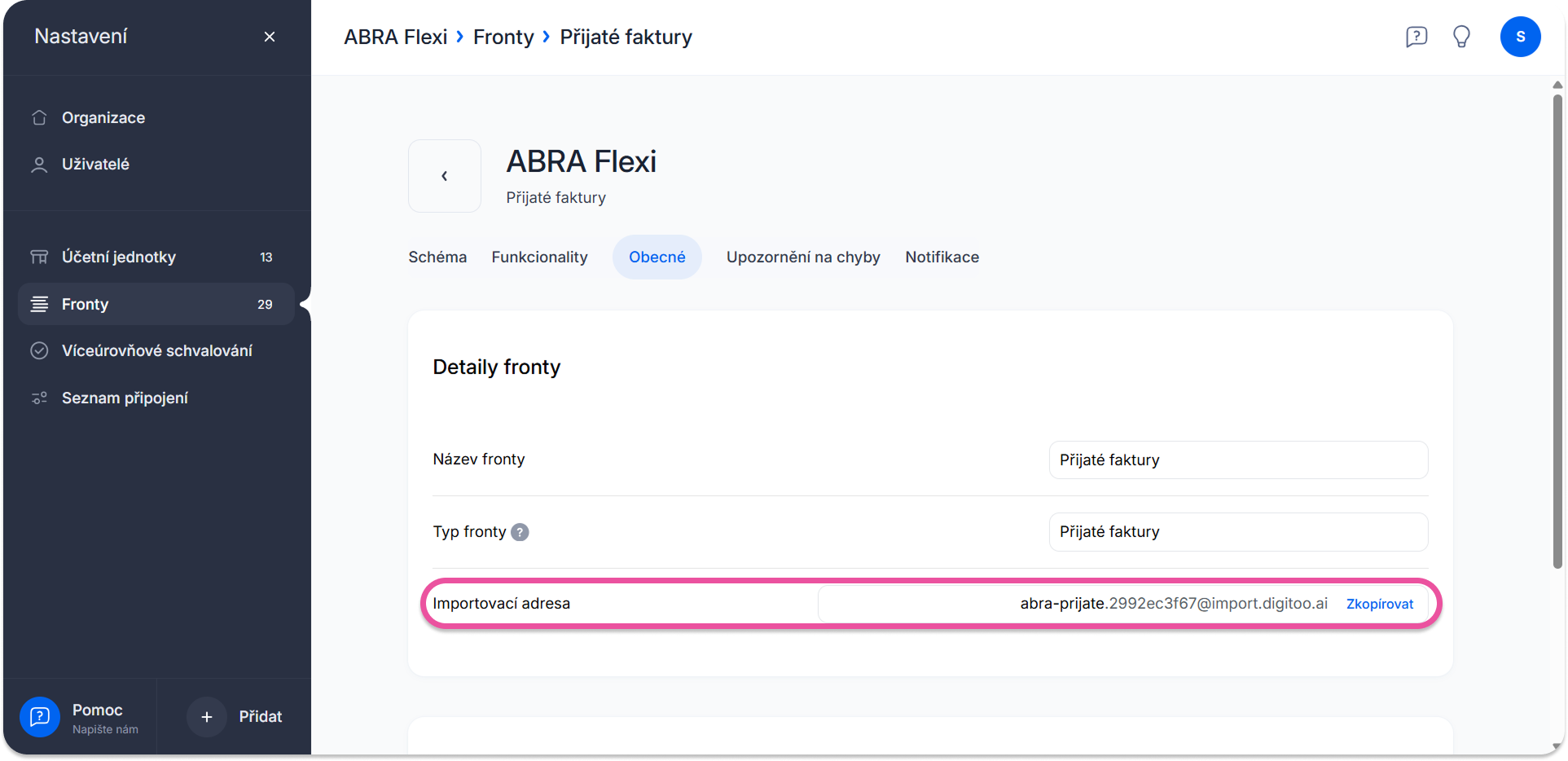Click the scrollbar up arrow
This screenshot has width=1568, height=761.
1557,85
